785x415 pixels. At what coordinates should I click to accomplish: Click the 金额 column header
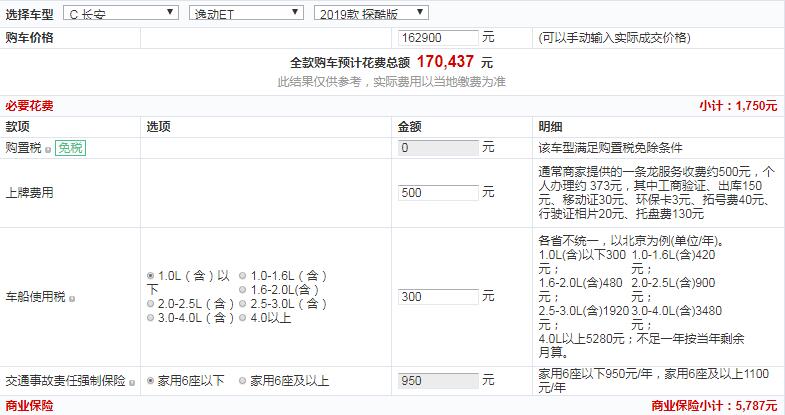tap(410, 127)
